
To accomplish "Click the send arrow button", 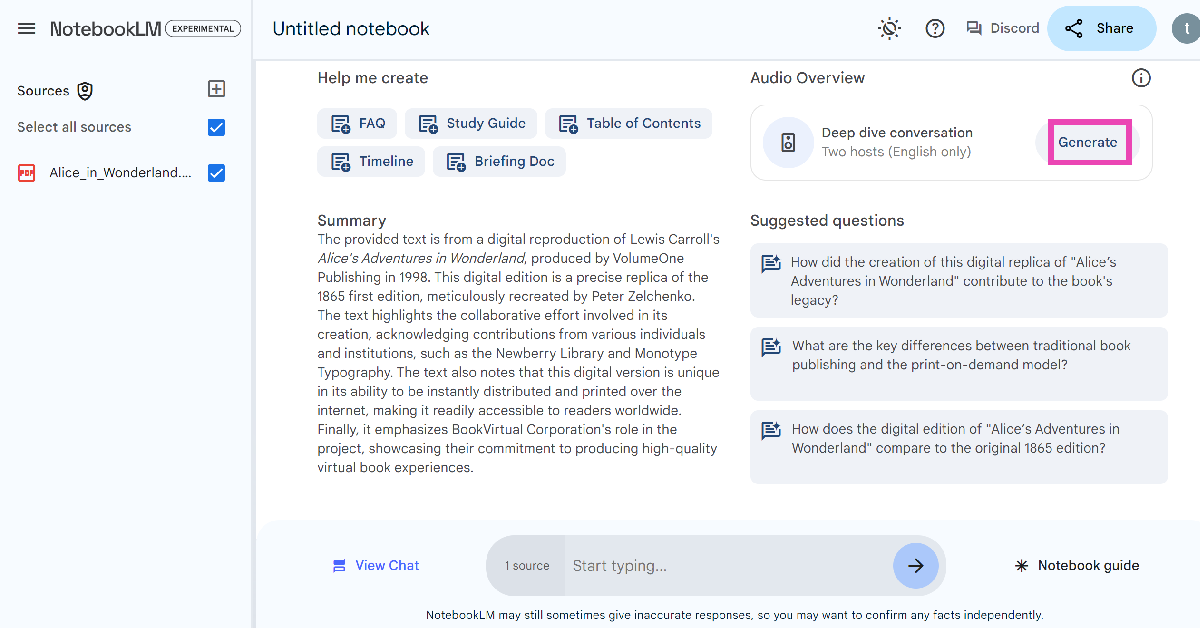I will tap(915, 566).
